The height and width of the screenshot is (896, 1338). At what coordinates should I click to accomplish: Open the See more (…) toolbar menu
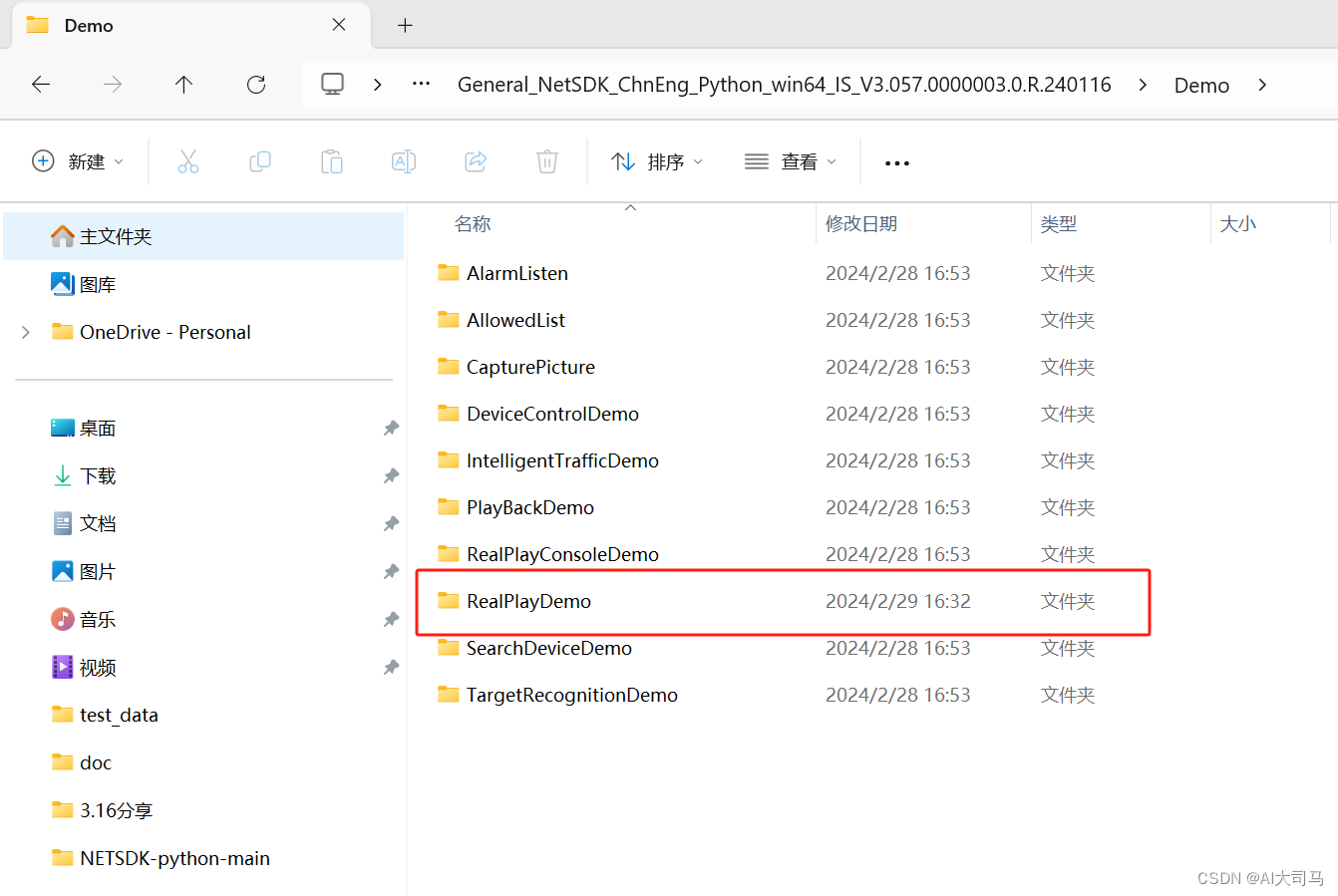click(897, 162)
